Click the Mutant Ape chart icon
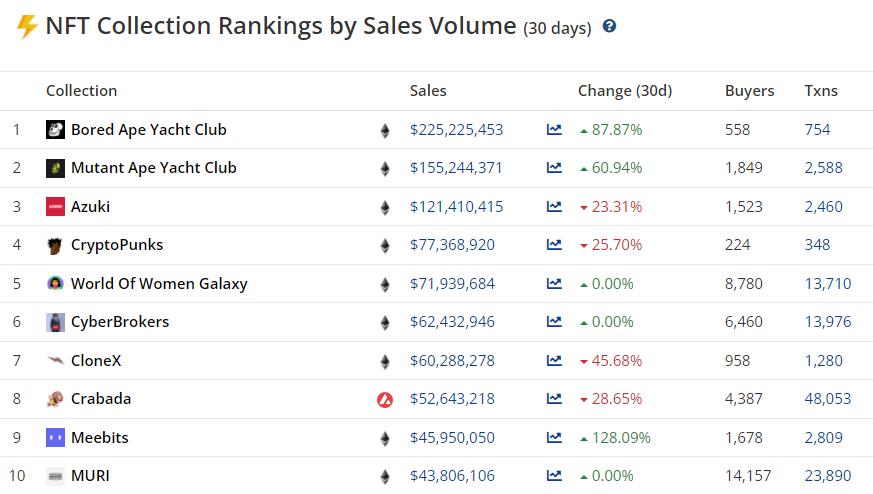Screen dimensions: 873x494 coord(554,168)
